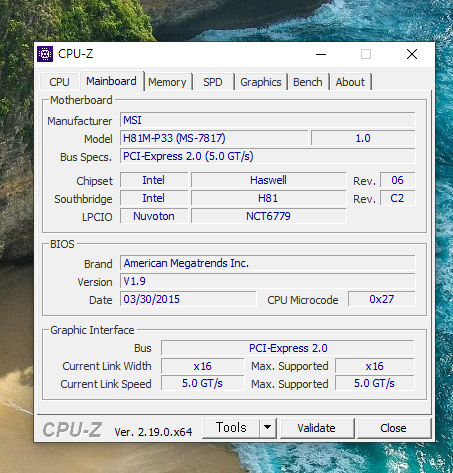Open the Memory tab
Viewport: 453px width, 473px height.
pyautogui.click(x=167, y=82)
